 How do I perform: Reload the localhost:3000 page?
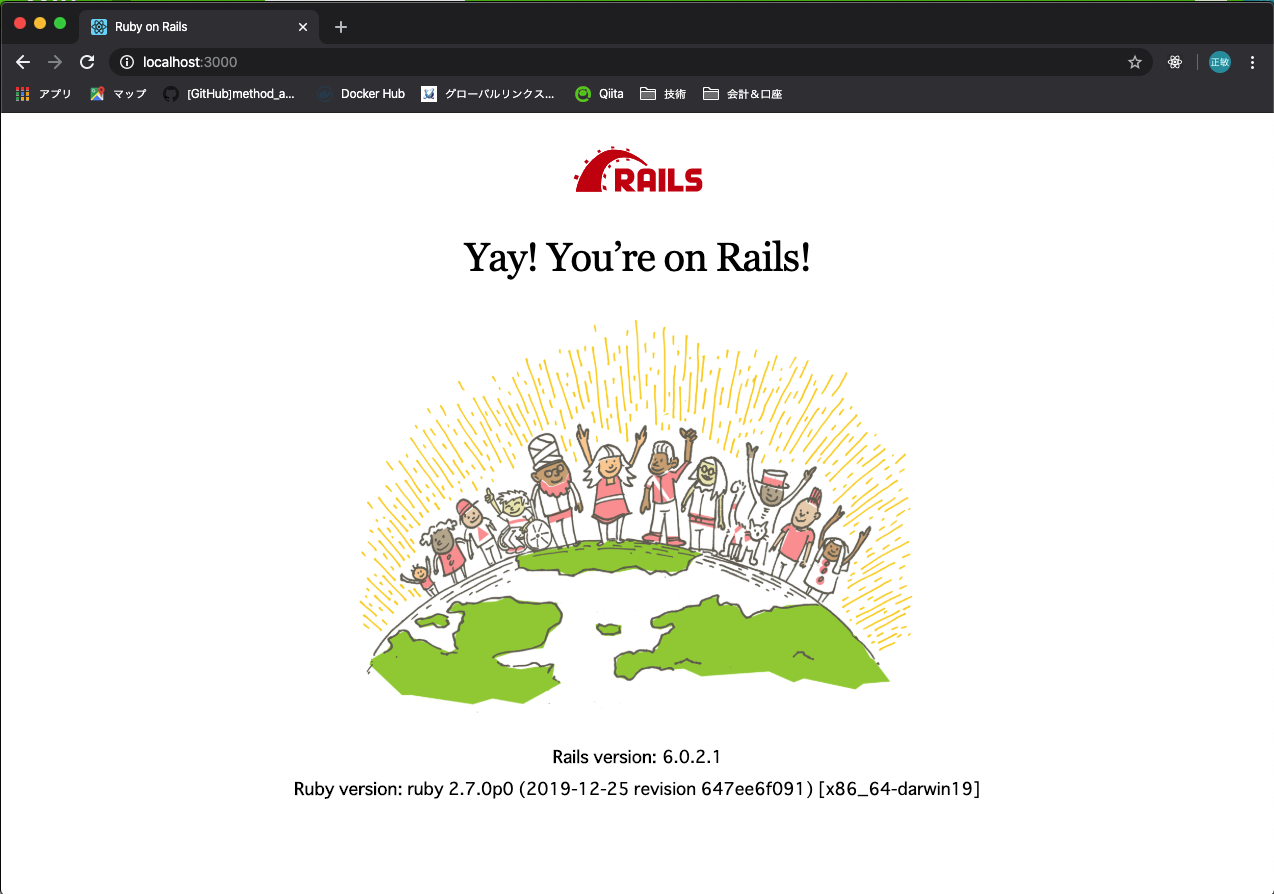click(87, 62)
